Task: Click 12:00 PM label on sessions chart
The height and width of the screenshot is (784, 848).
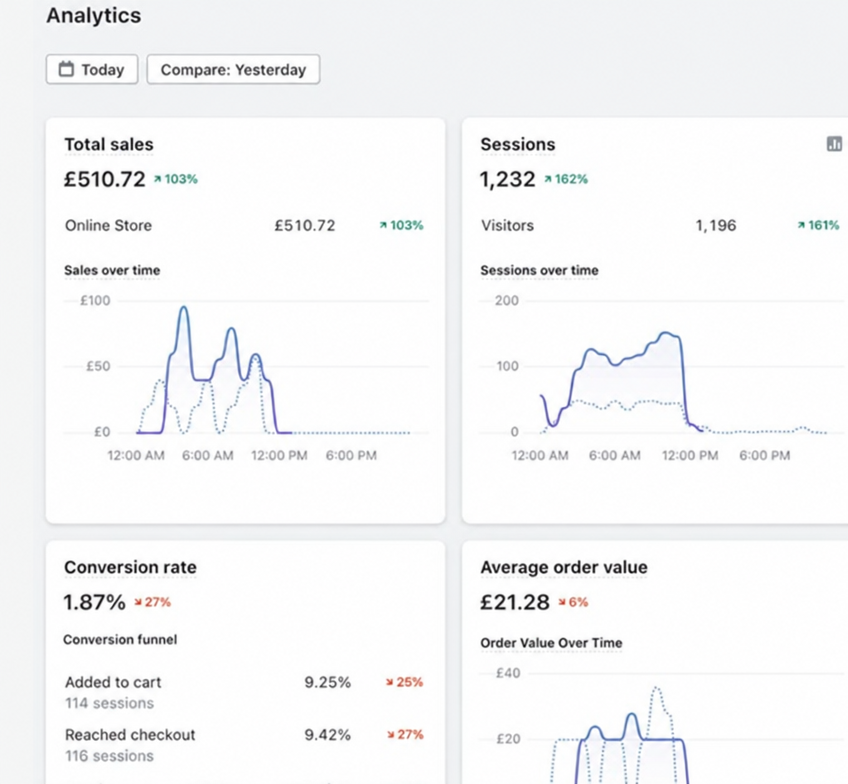Action: coord(690,455)
